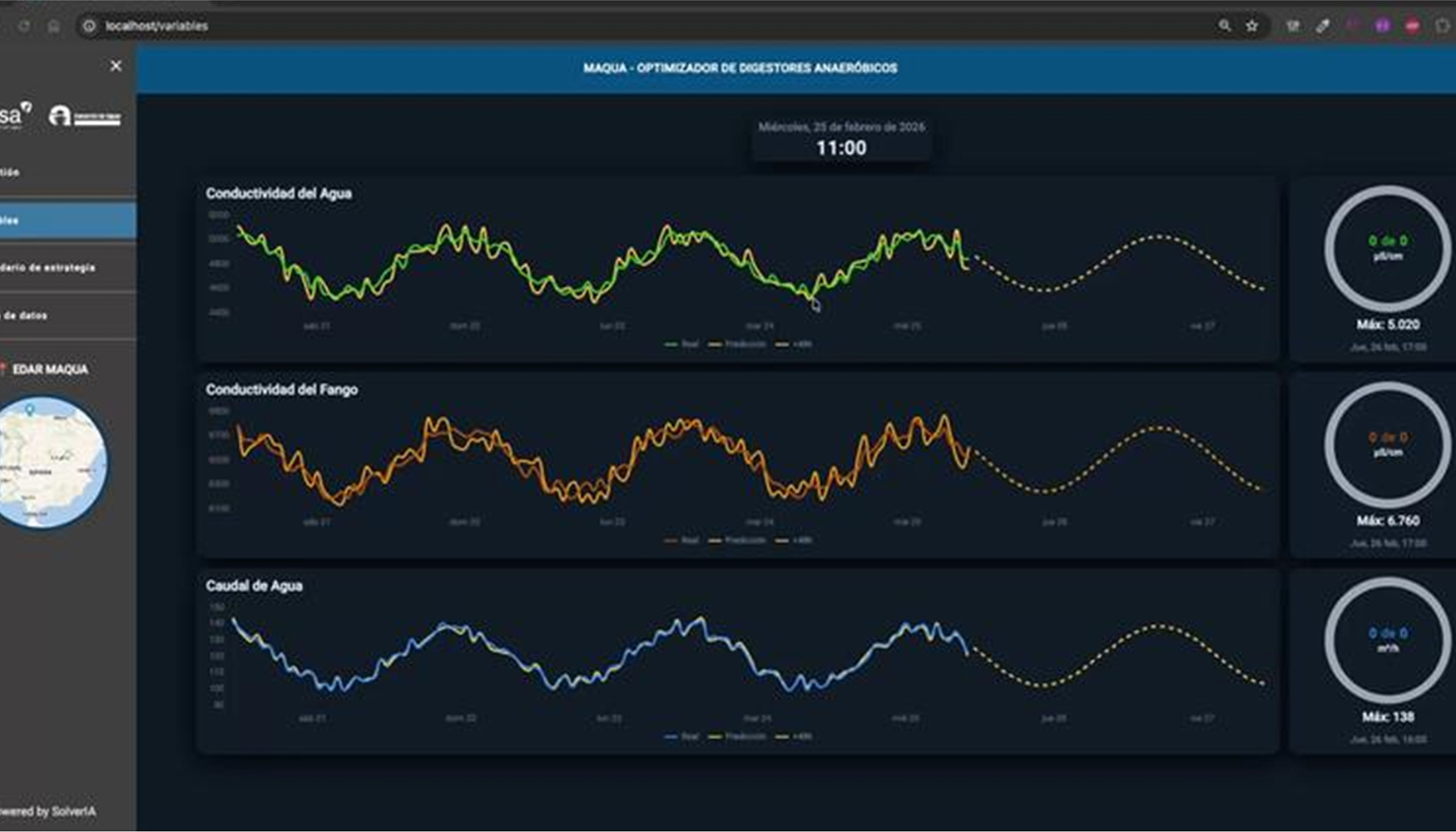The image size is (1456, 832).
Task: Click the purple extension icon in toolbar
Action: click(1382, 26)
